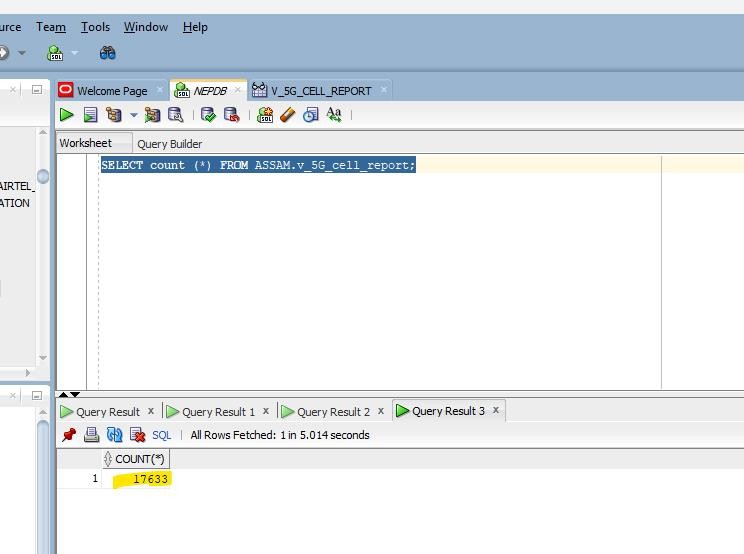
Task: Open the explain plan dropdown arrow
Action: [x=133, y=115]
